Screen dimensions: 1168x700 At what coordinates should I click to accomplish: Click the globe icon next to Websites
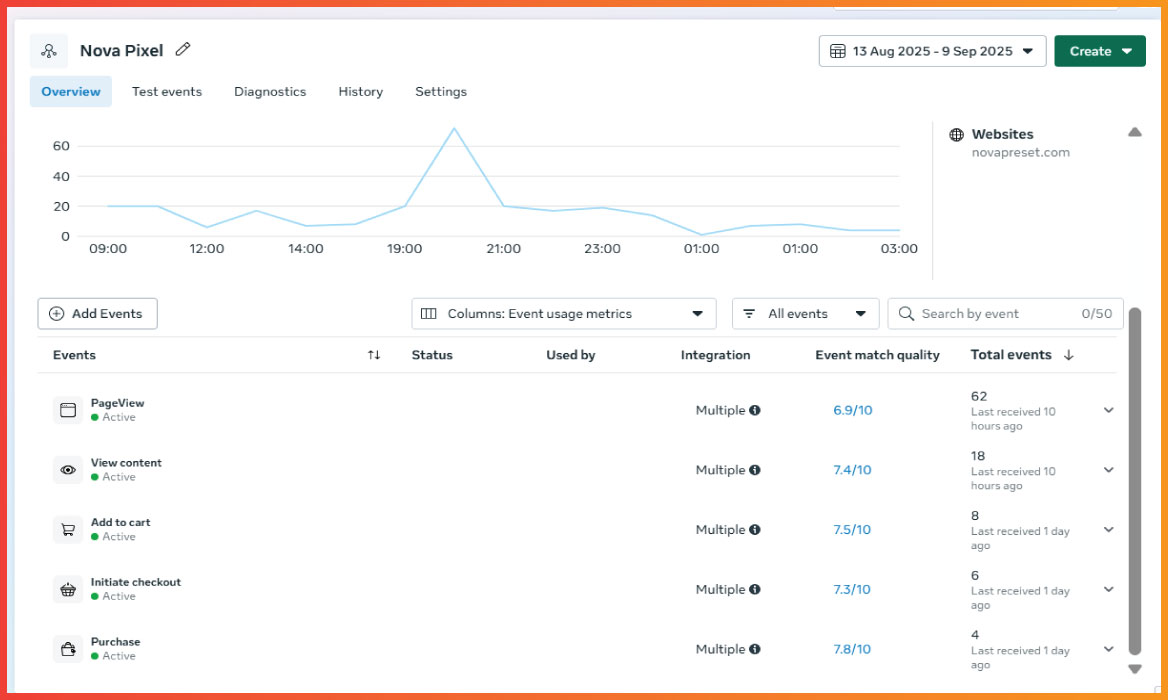tap(957, 133)
